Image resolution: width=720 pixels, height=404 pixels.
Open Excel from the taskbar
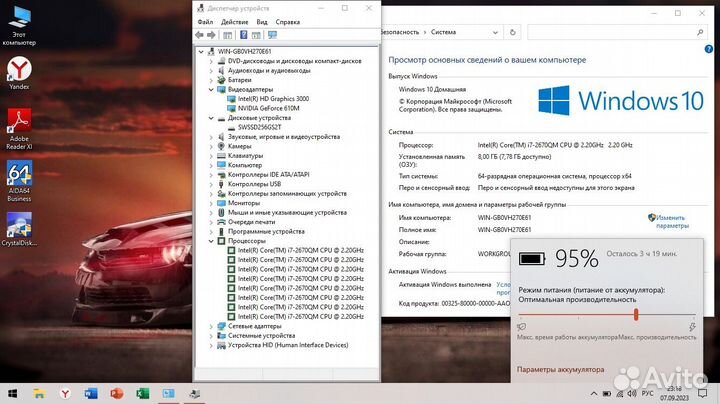[x=142, y=393]
